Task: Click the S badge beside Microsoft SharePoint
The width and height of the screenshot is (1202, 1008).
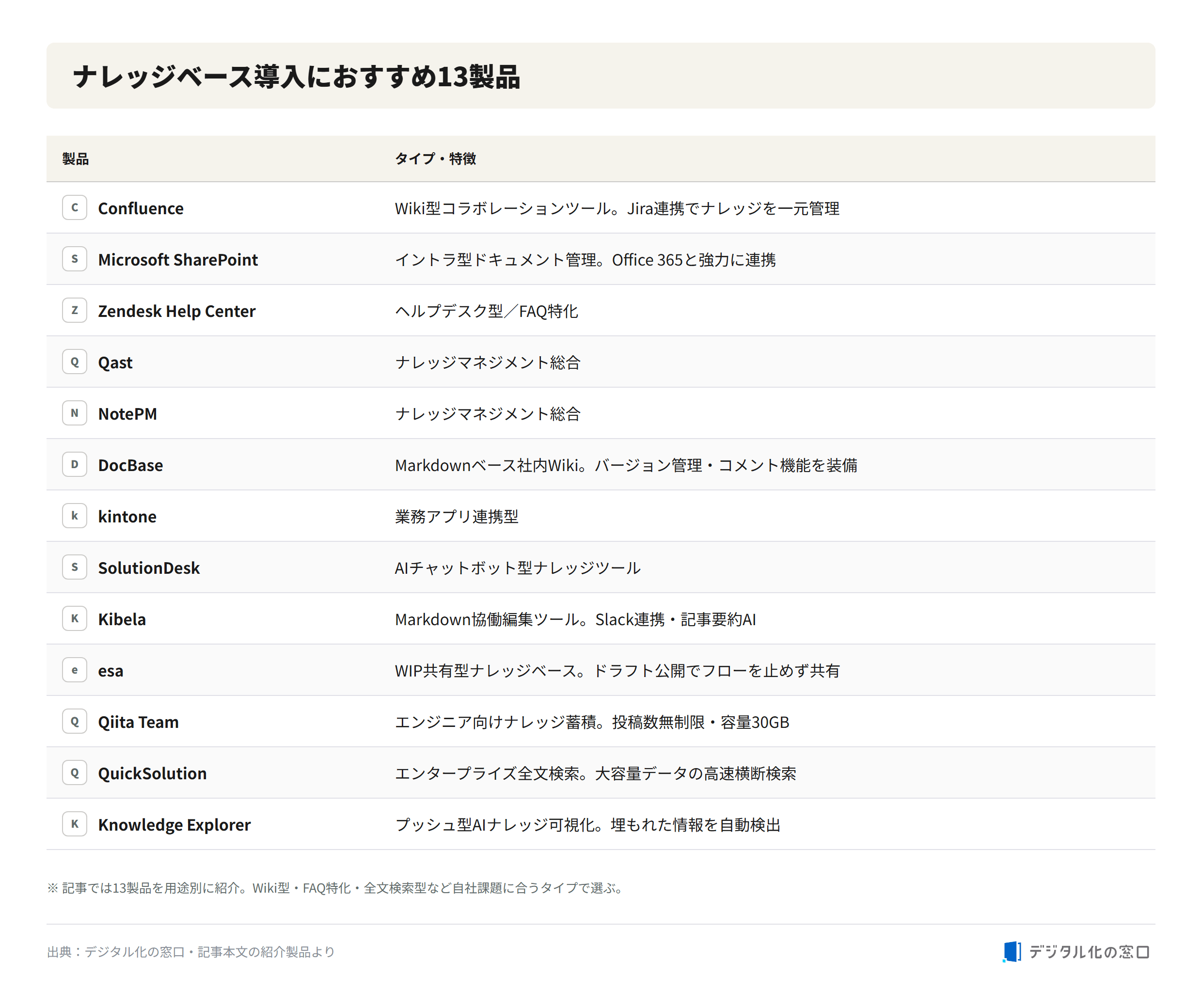Action: pyautogui.click(x=75, y=259)
